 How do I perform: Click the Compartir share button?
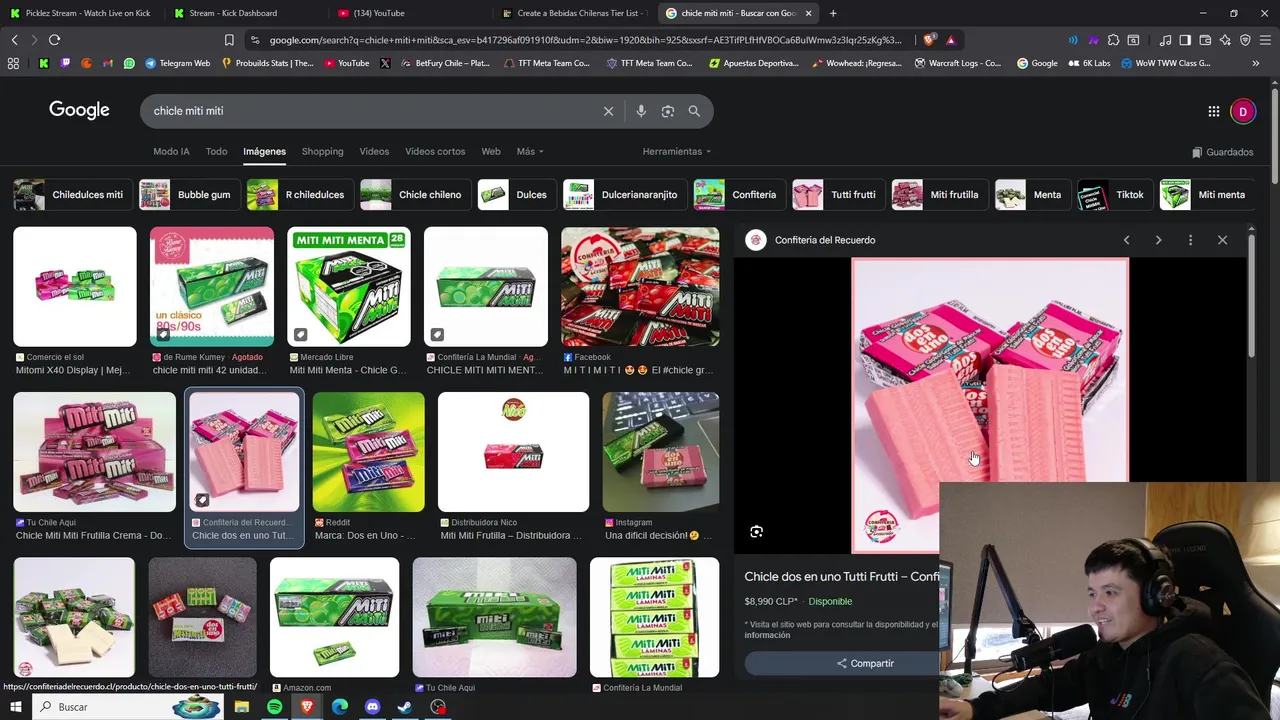pyautogui.click(x=865, y=663)
